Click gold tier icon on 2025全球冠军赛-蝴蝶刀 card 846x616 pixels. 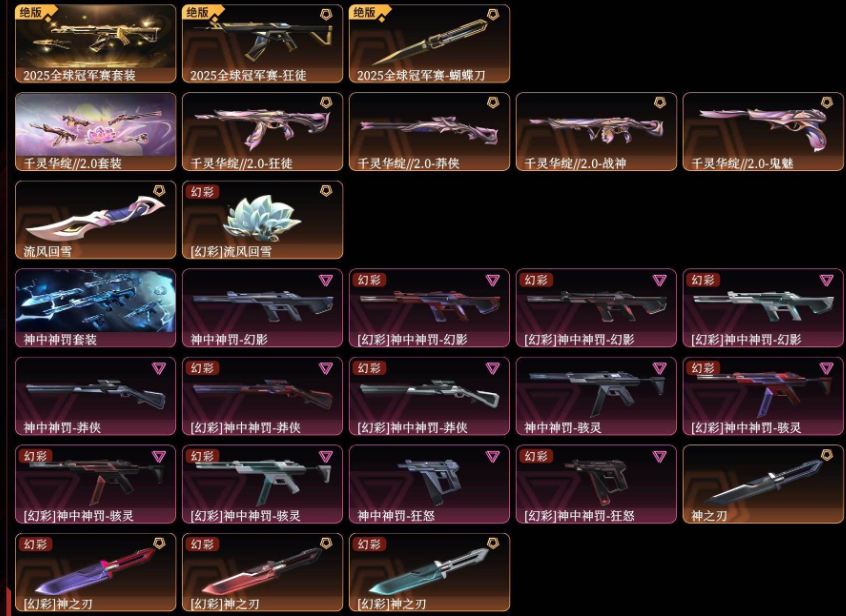(493, 15)
